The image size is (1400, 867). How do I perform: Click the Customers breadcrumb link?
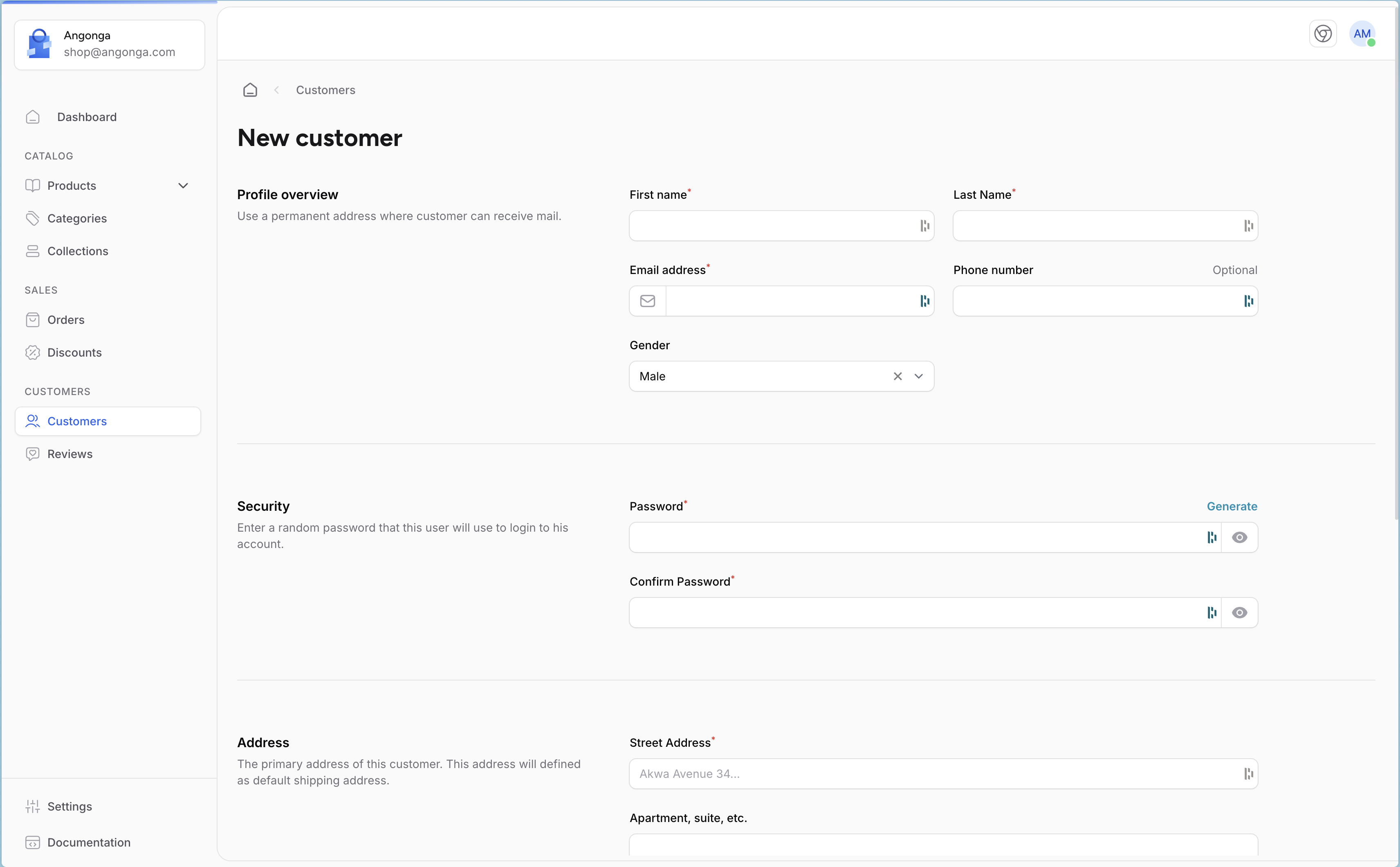tap(325, 90)
